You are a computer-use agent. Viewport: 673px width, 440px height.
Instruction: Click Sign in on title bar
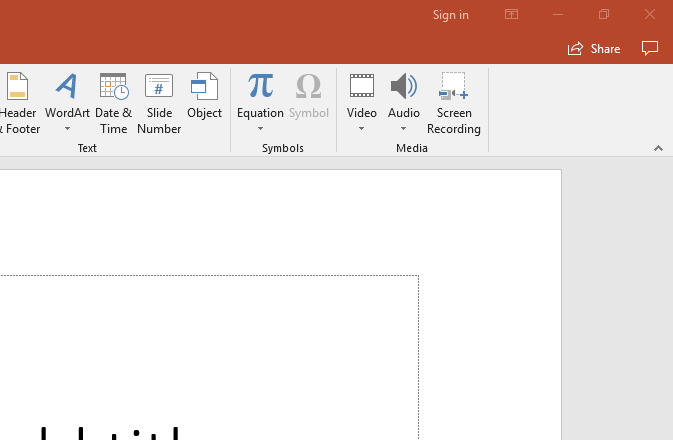coord(451,15)
